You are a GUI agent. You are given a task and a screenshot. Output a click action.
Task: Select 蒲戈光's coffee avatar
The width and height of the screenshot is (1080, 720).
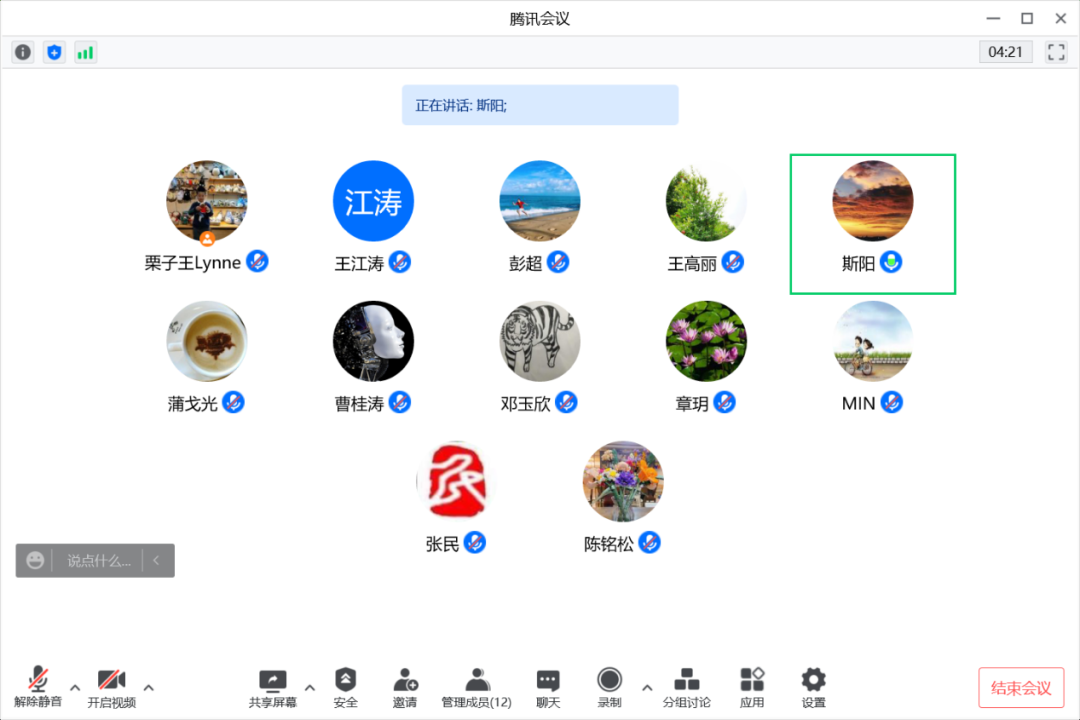[207, 341]
